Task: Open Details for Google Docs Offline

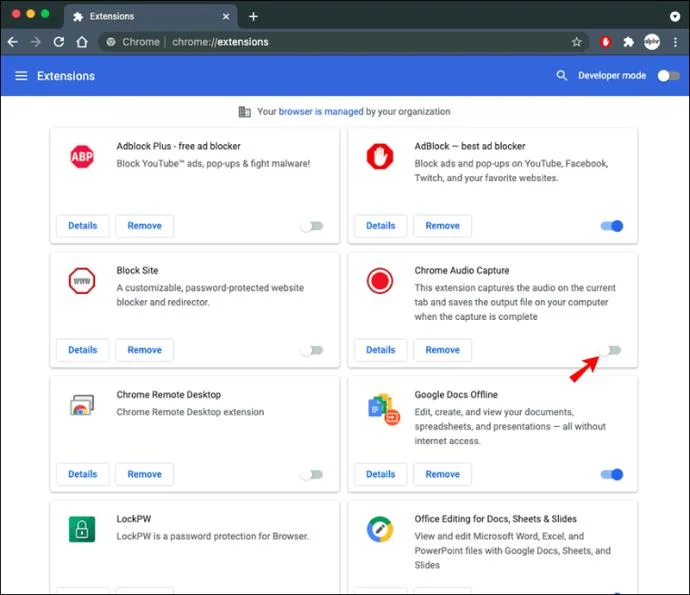Action: (x=381, y=474)
